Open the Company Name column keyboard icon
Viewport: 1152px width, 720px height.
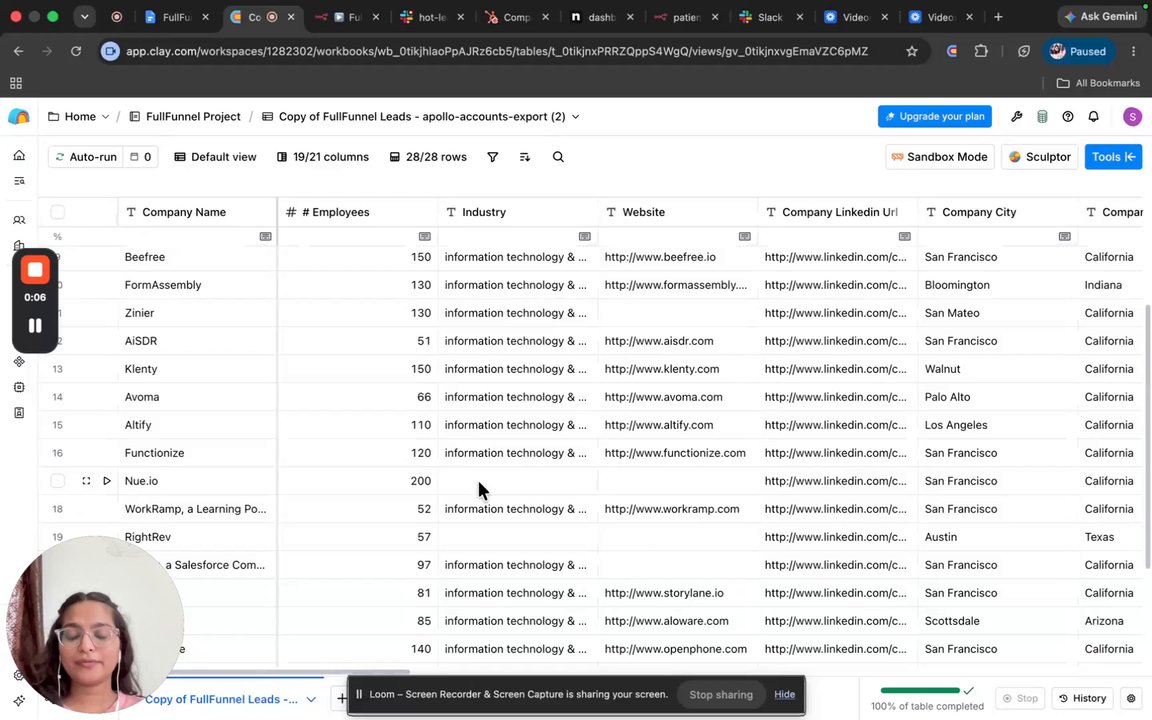coord(265,237)
